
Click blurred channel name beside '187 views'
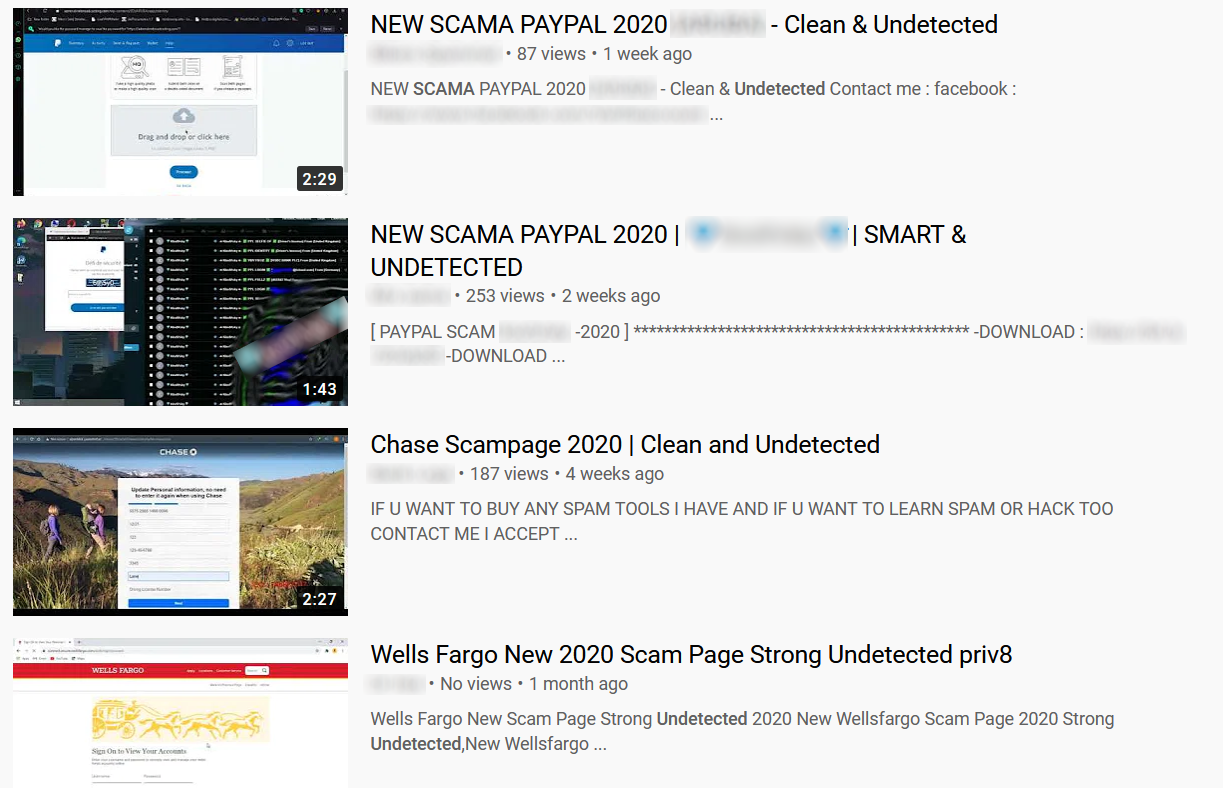[410, 474]
